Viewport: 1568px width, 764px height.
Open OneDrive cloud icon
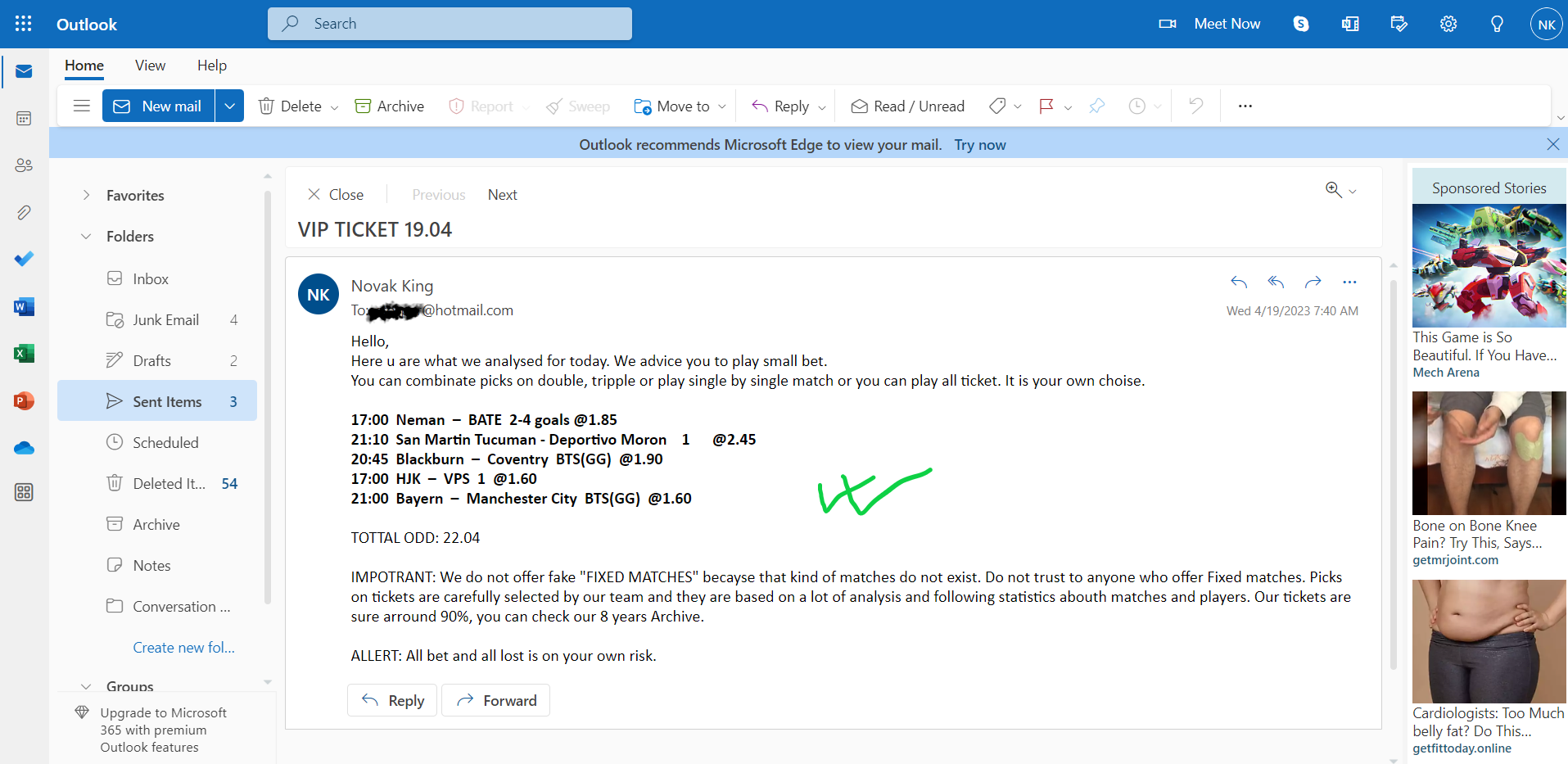tap(24, 448)
